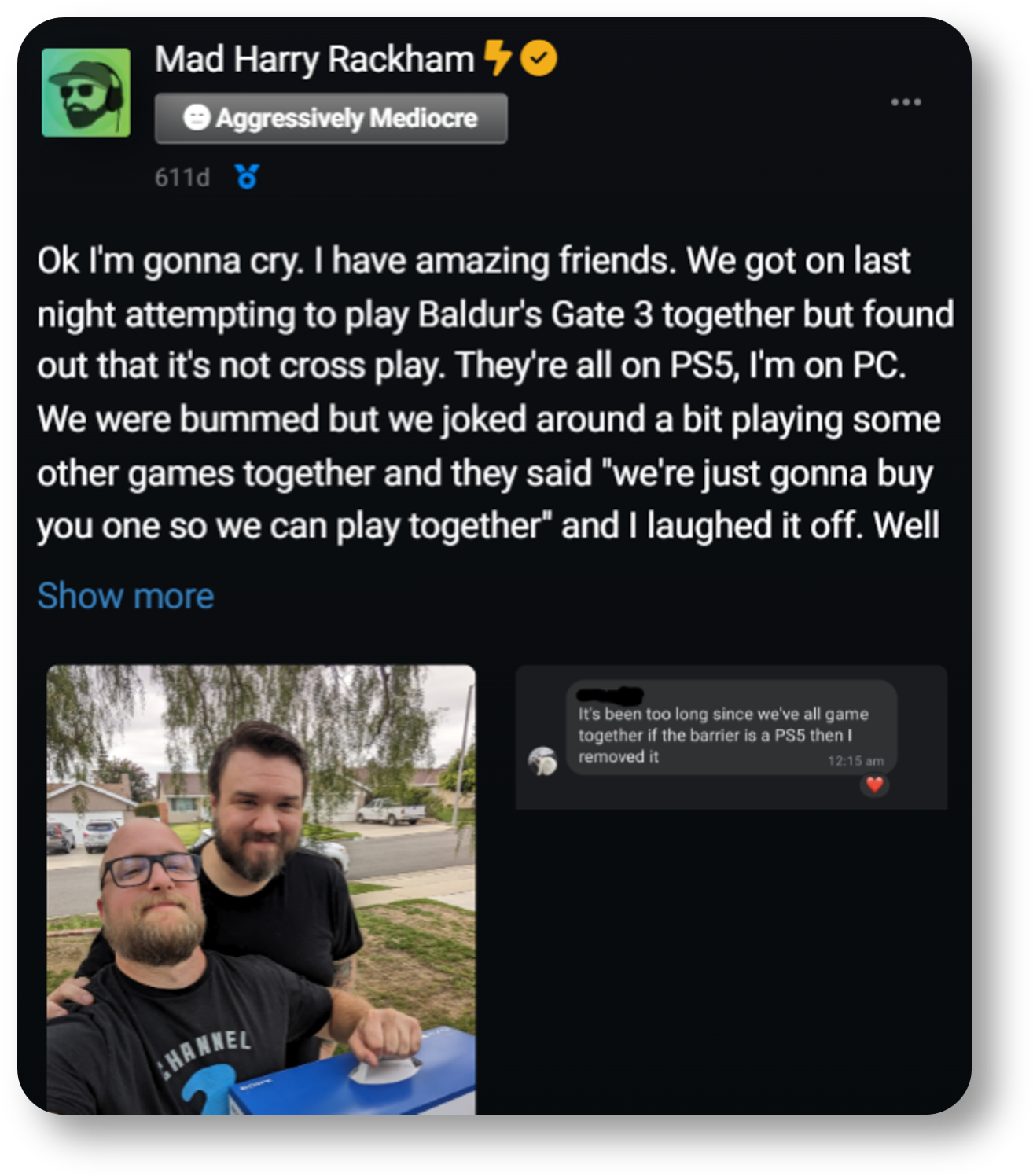Click the blacked-out sender name in chat
The image size is (1033, 1176).
click(610, 695)
